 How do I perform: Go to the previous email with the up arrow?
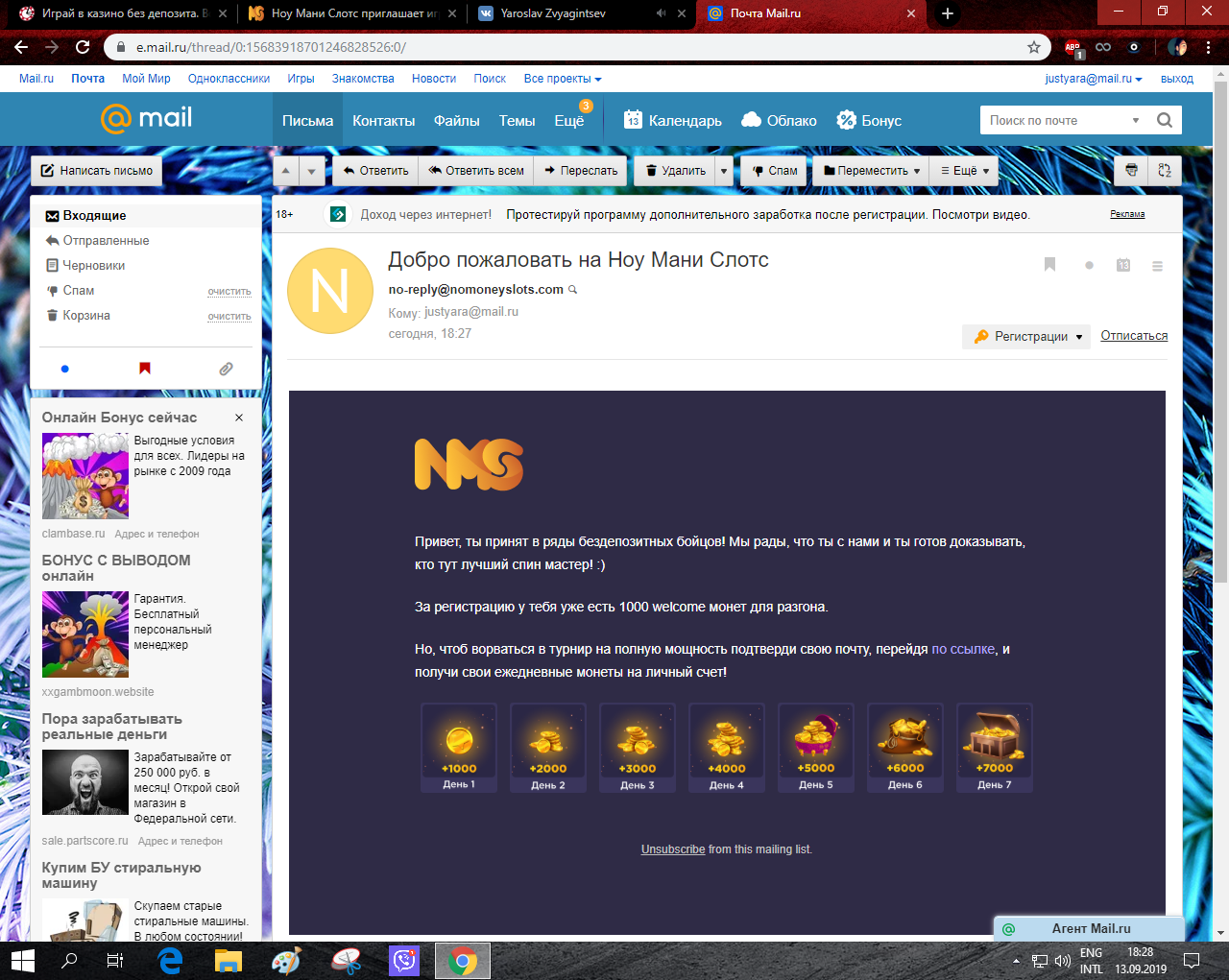tap(285, 171)
